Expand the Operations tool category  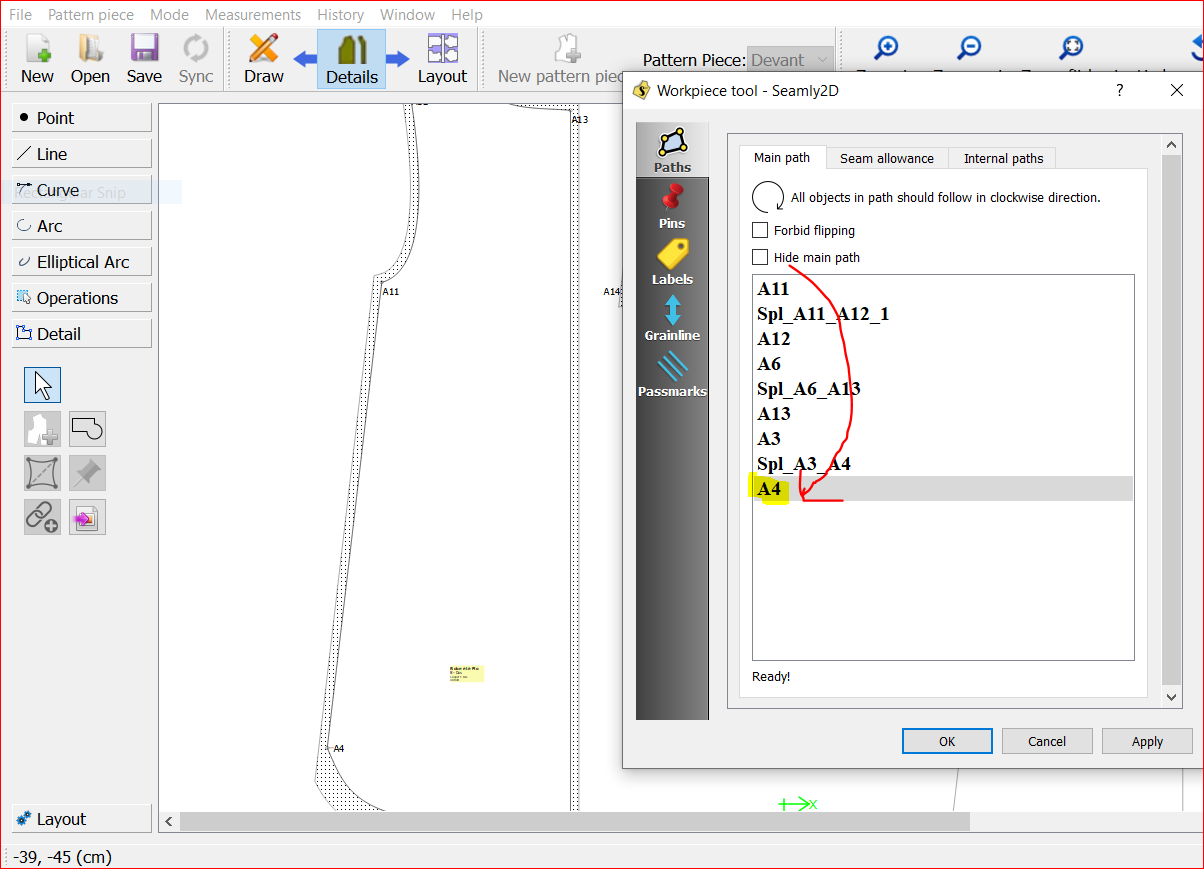coord(82,298)
